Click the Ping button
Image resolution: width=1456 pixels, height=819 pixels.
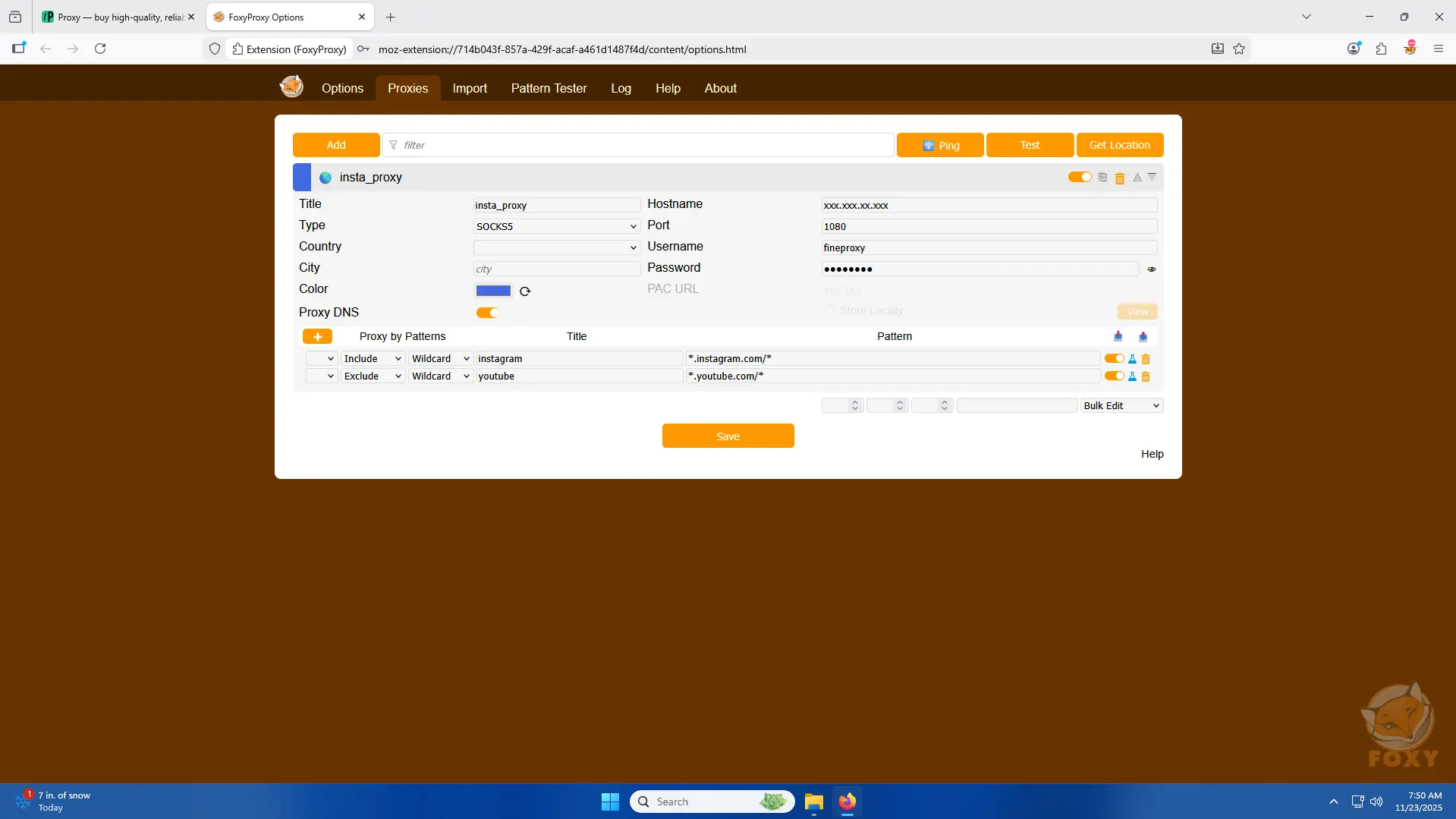(x=940, y=145)
